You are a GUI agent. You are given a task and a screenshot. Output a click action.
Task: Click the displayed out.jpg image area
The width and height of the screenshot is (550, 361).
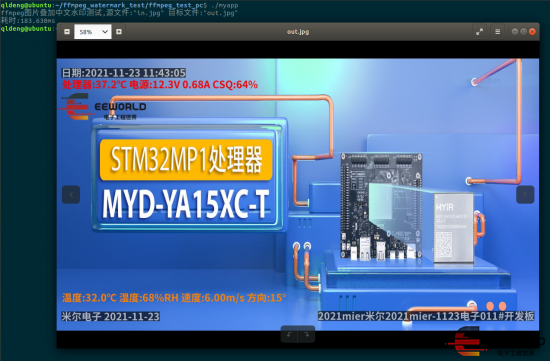(x=298, y=194)
